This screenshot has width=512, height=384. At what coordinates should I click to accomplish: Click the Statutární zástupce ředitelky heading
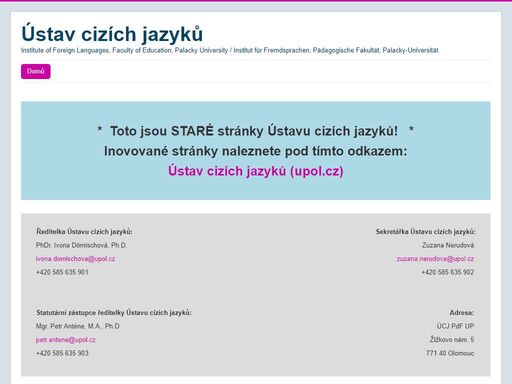pyautogui.click(x=114, y=313)
